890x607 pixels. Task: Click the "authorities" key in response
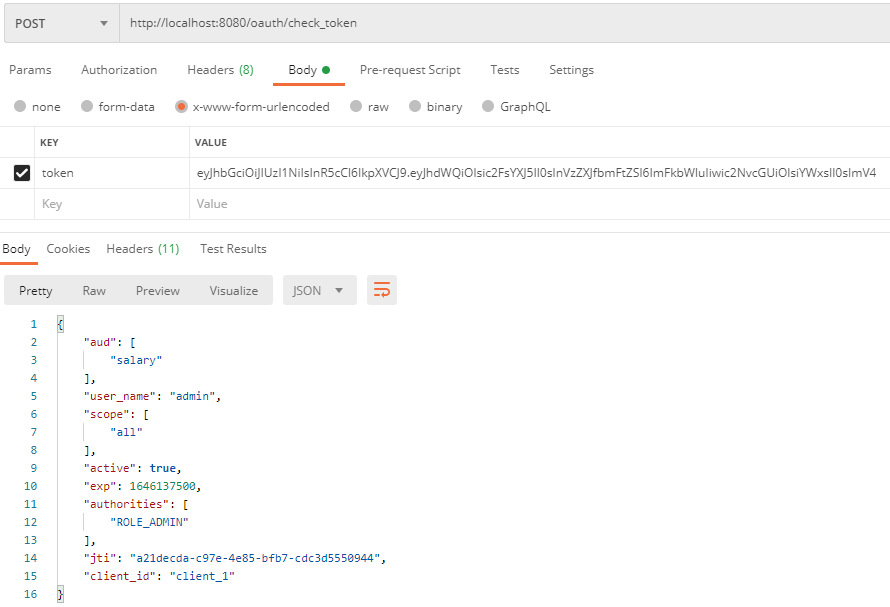126,504
